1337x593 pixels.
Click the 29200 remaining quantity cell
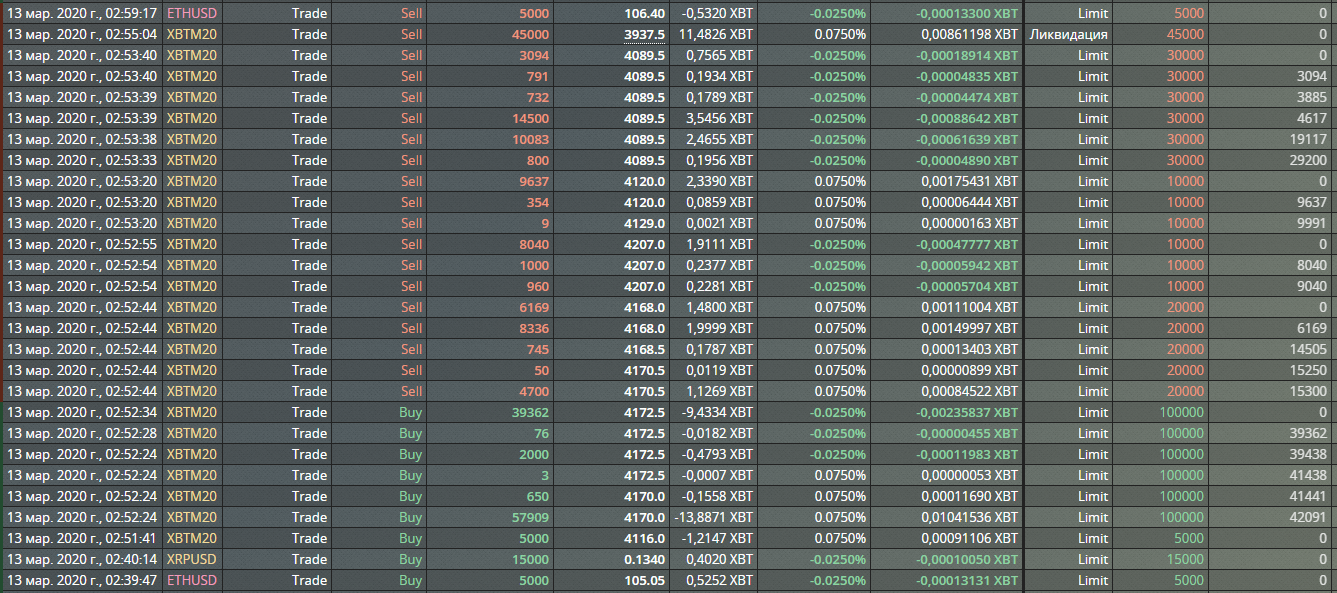pos(1306,160)
